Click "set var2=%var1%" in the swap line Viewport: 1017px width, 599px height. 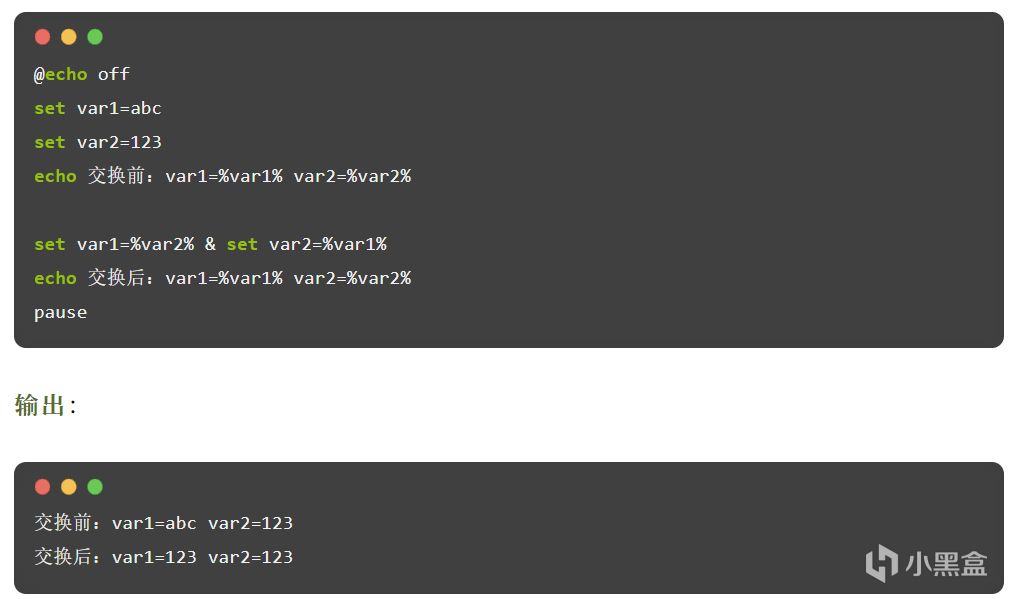click(x=306, y=244)
